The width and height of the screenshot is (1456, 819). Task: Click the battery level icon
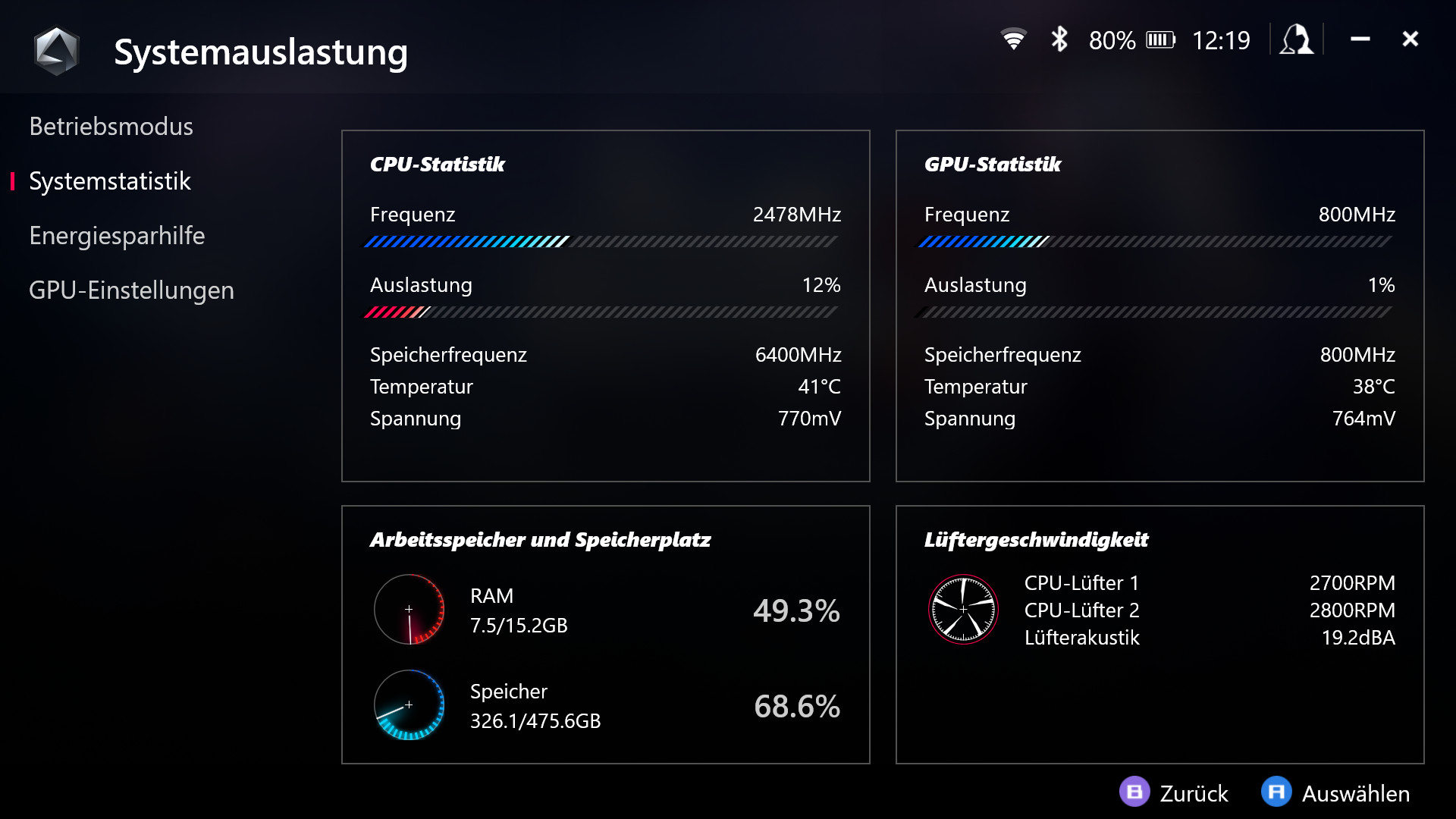point(1160,39)
